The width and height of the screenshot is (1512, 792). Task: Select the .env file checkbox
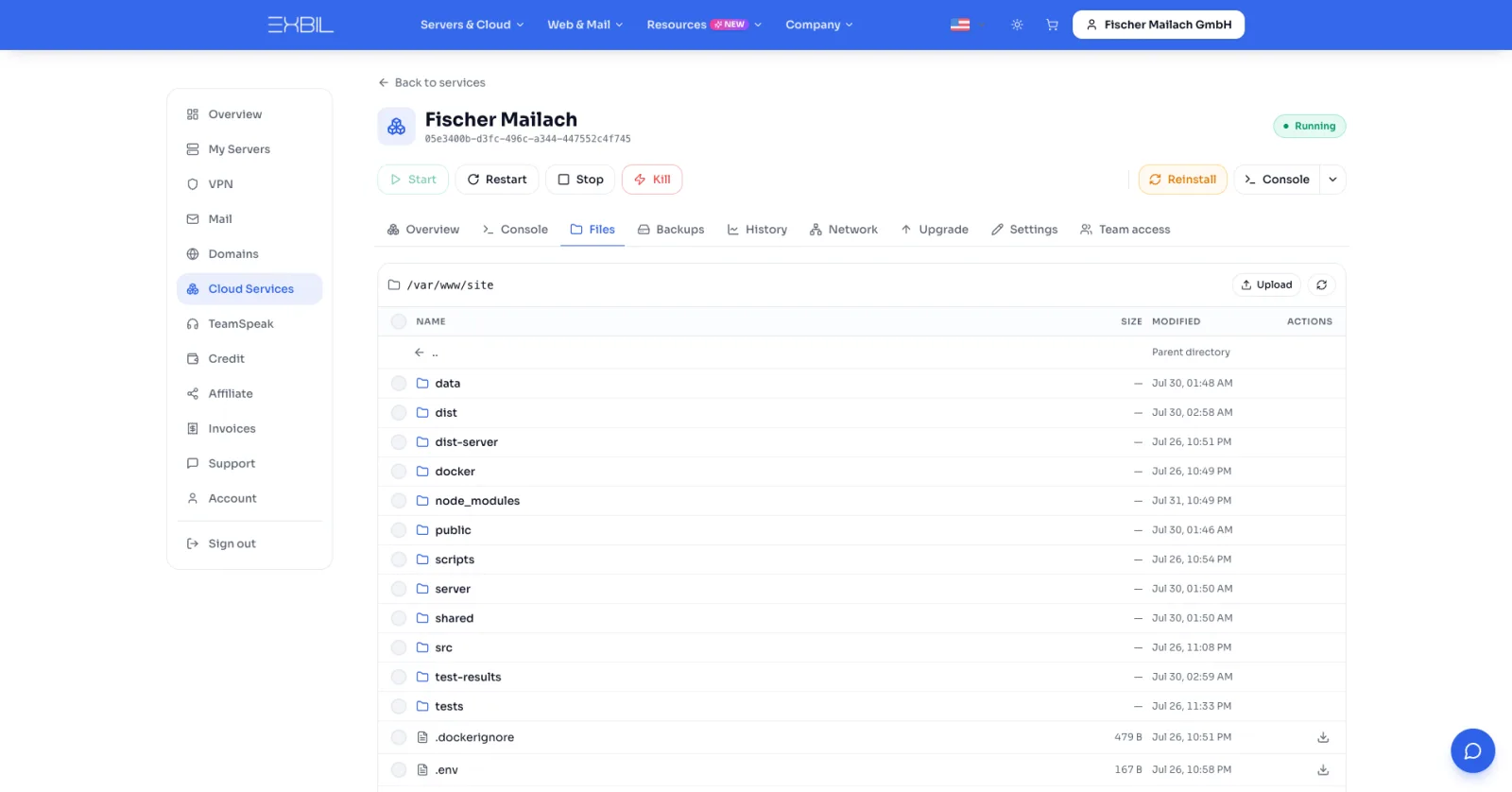coord(399,769)
